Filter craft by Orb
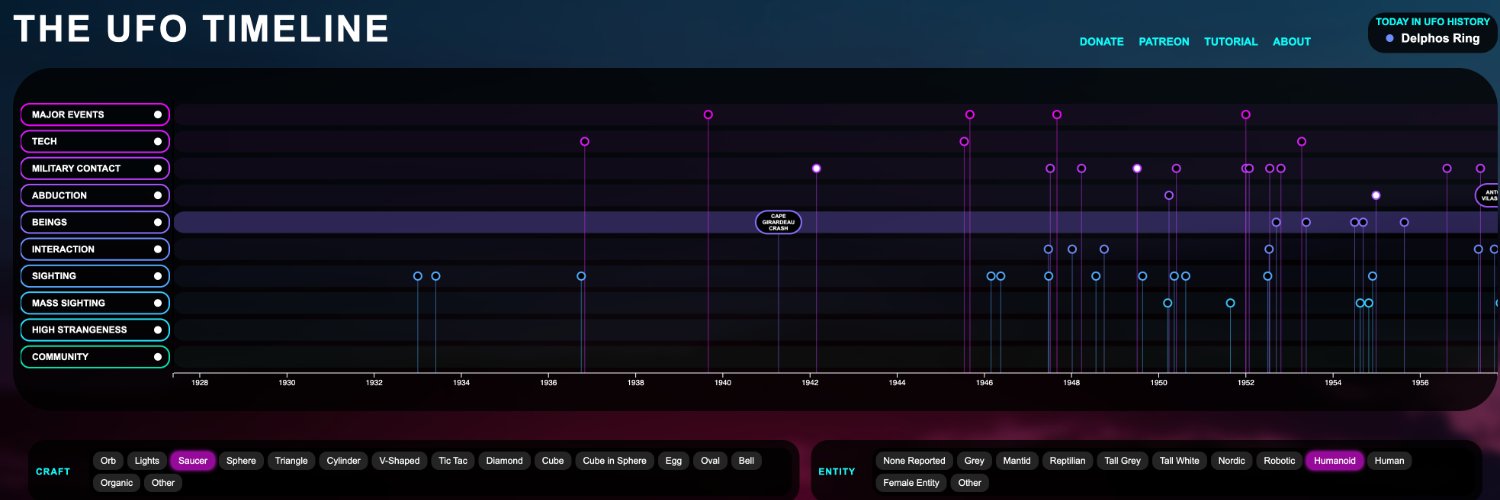The width and height of the screenshot is (1500, 500). 108,461
